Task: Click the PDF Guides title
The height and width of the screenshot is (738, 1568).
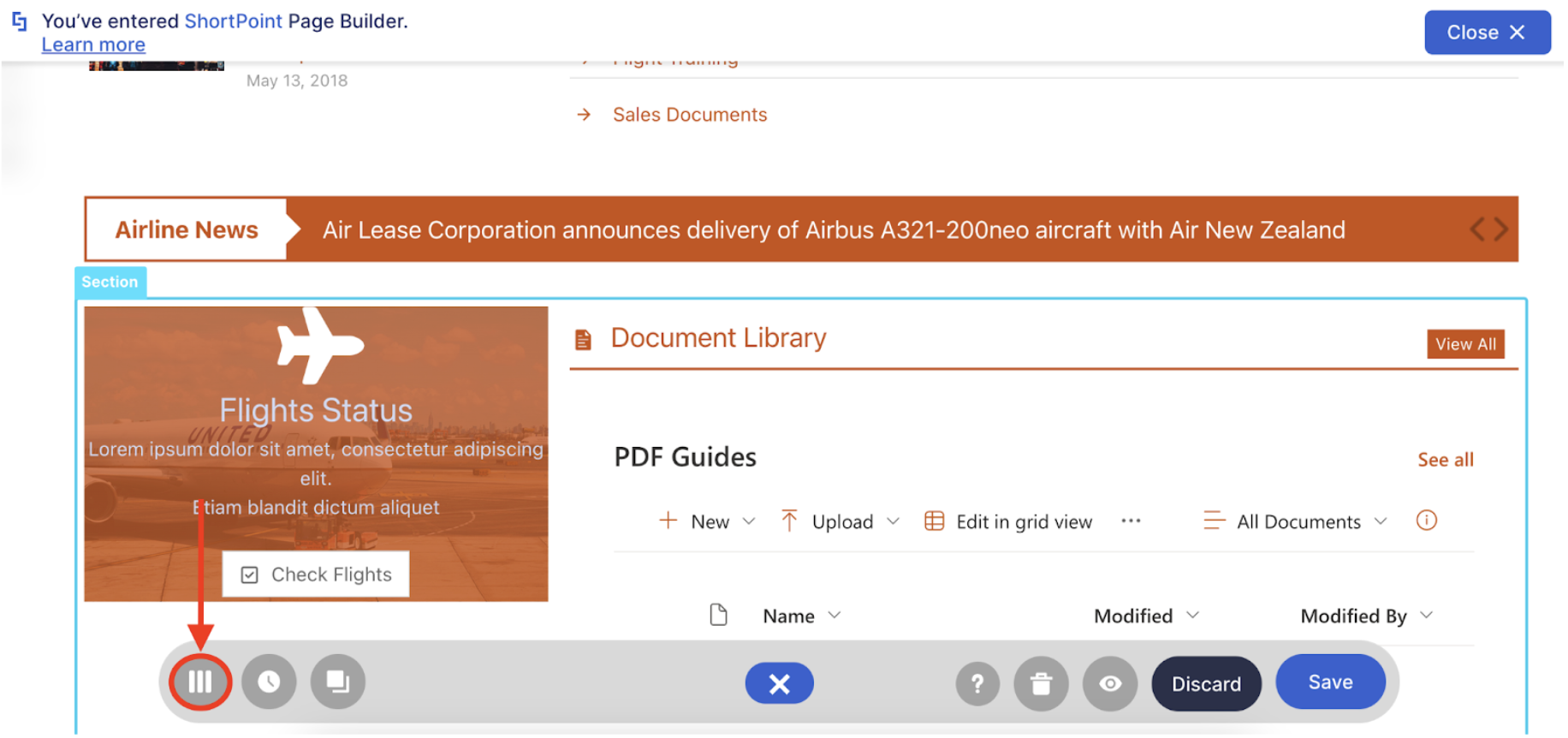Action: (x=685, y=457)
